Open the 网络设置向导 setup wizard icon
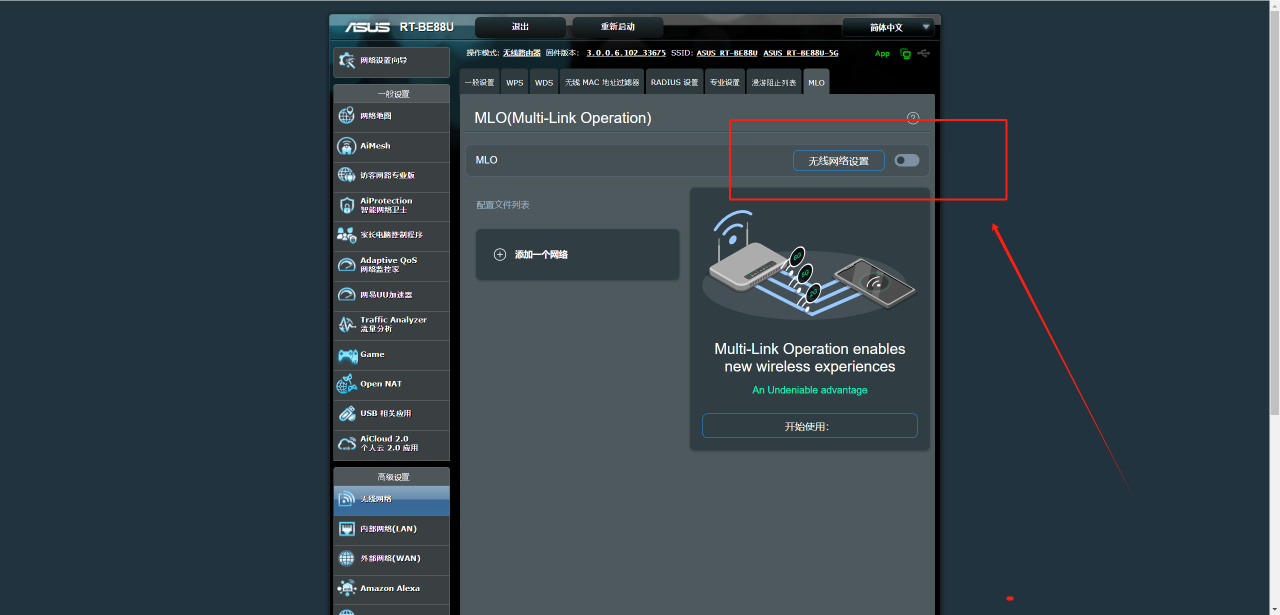The image size is (1280, 615). click(347, 61)
